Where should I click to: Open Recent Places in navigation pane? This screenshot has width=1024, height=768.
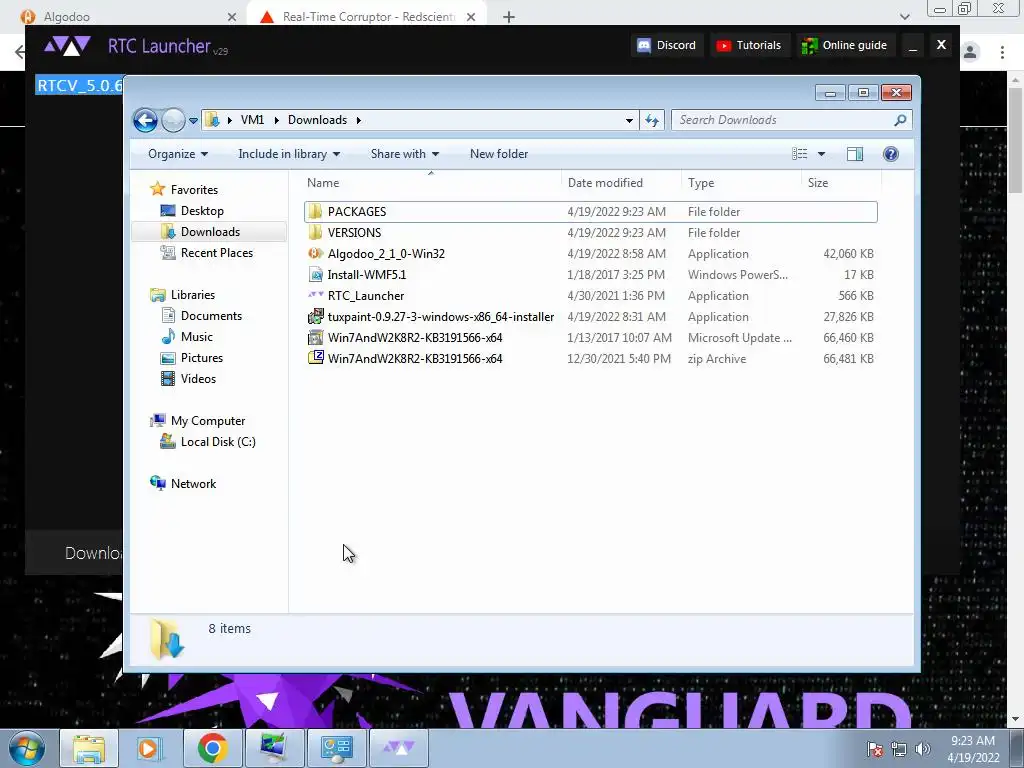pos(206,253)
